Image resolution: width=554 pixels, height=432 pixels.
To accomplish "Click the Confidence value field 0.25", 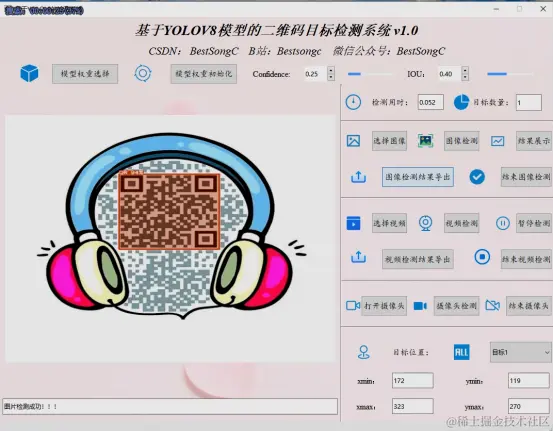I will [x=316, y=74].
